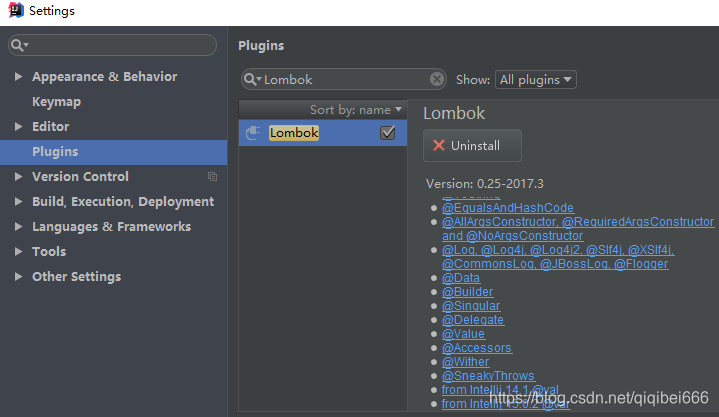Click the red X icon on Uninstall
Image resolution: width=719 pixels, height=417 pixels.
pyautogui.click(x=439, y=145)
